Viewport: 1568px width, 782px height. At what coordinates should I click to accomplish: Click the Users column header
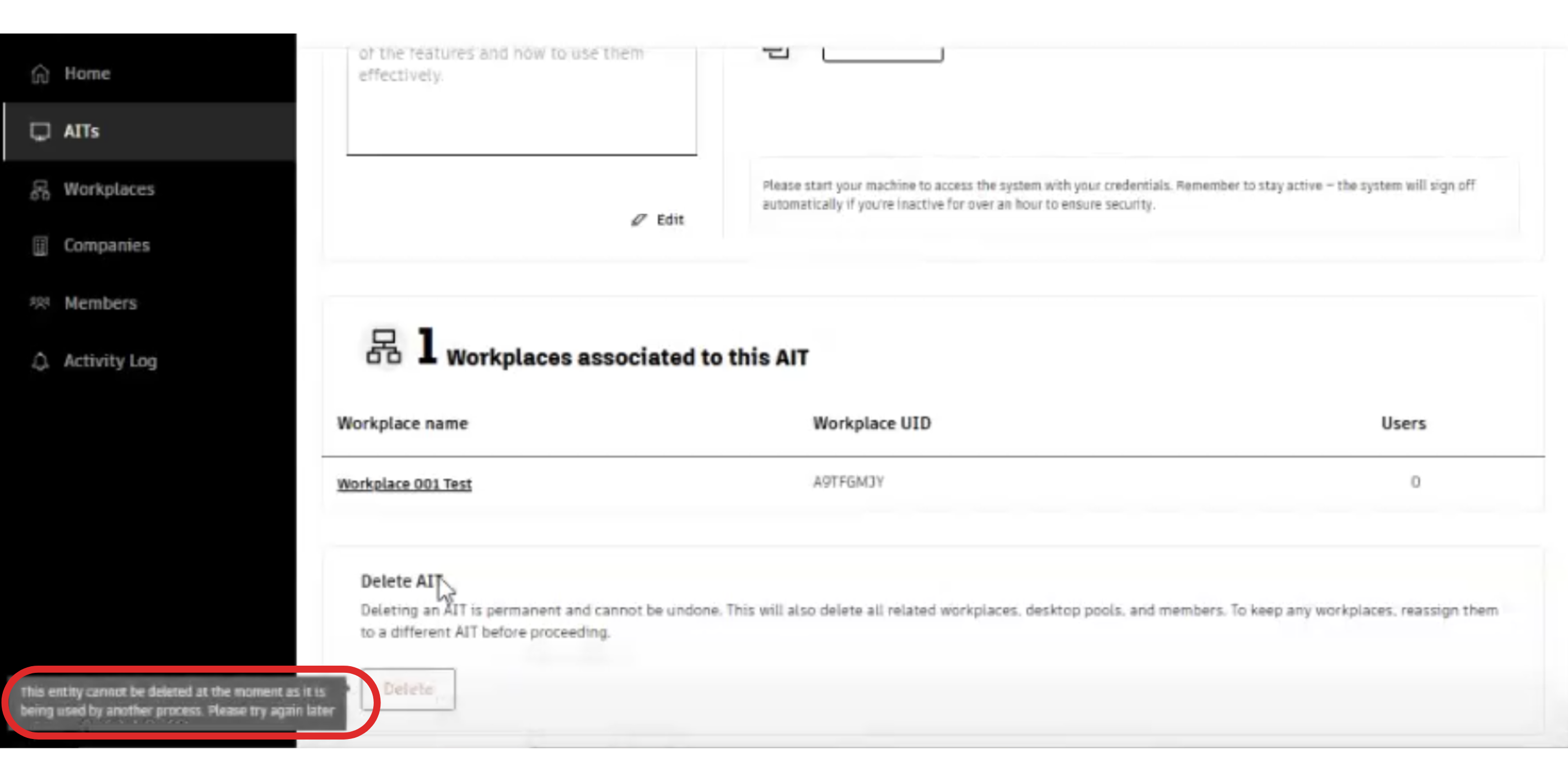click(x=1403, y=424)
